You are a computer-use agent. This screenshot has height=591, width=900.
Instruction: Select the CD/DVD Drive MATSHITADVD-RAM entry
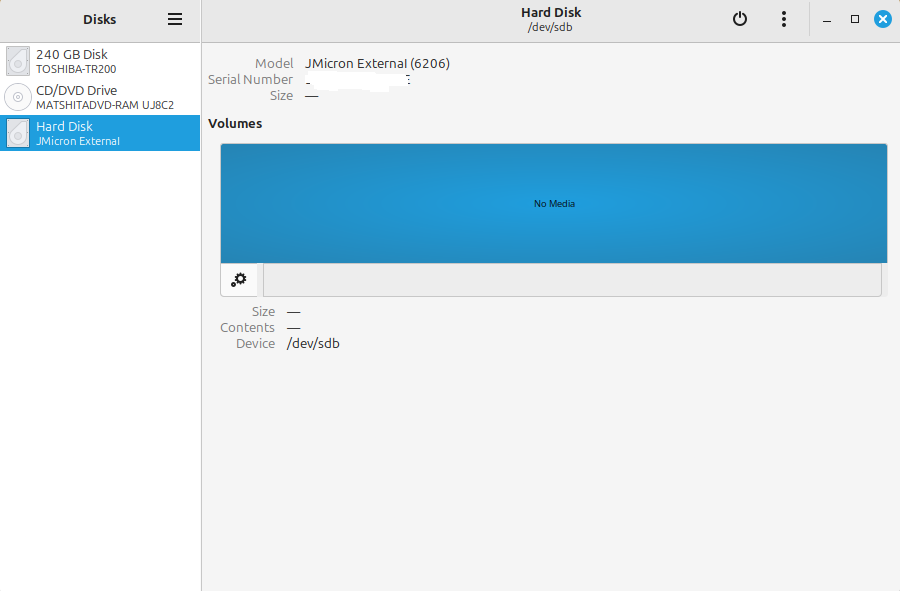click(x=100, y=97)
